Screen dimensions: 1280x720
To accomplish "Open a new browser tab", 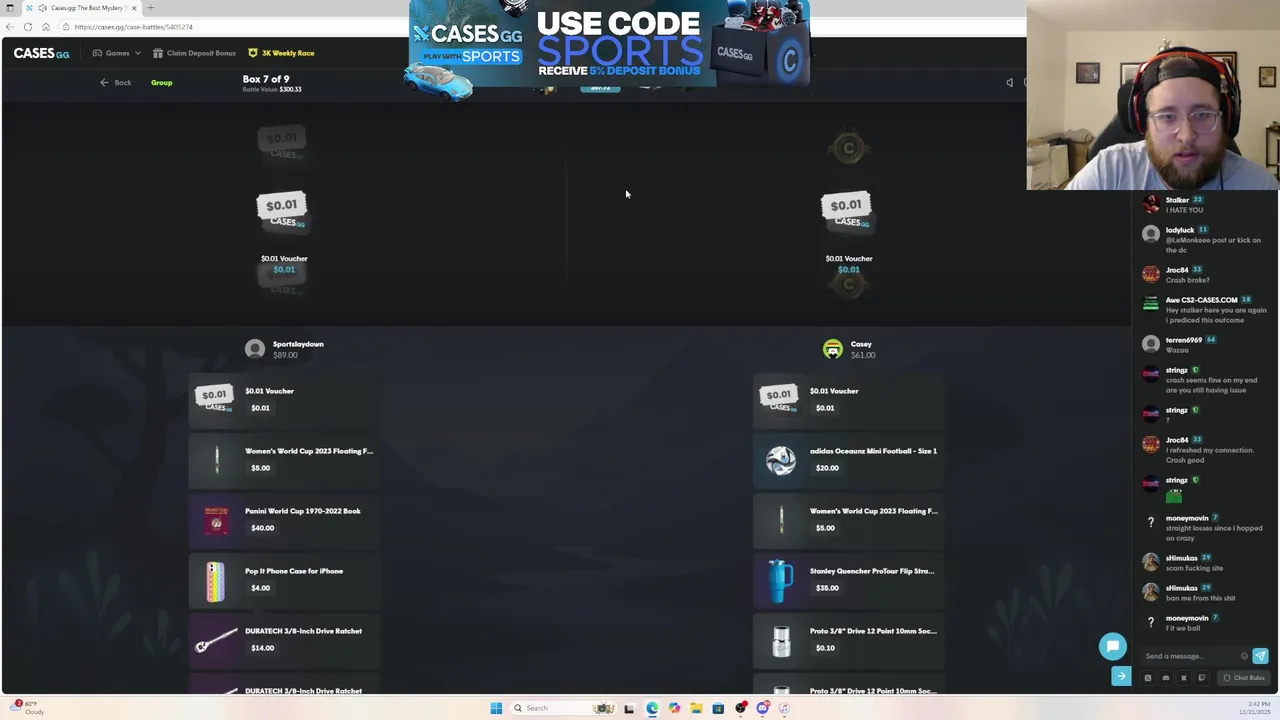I will tap(150, 8).
